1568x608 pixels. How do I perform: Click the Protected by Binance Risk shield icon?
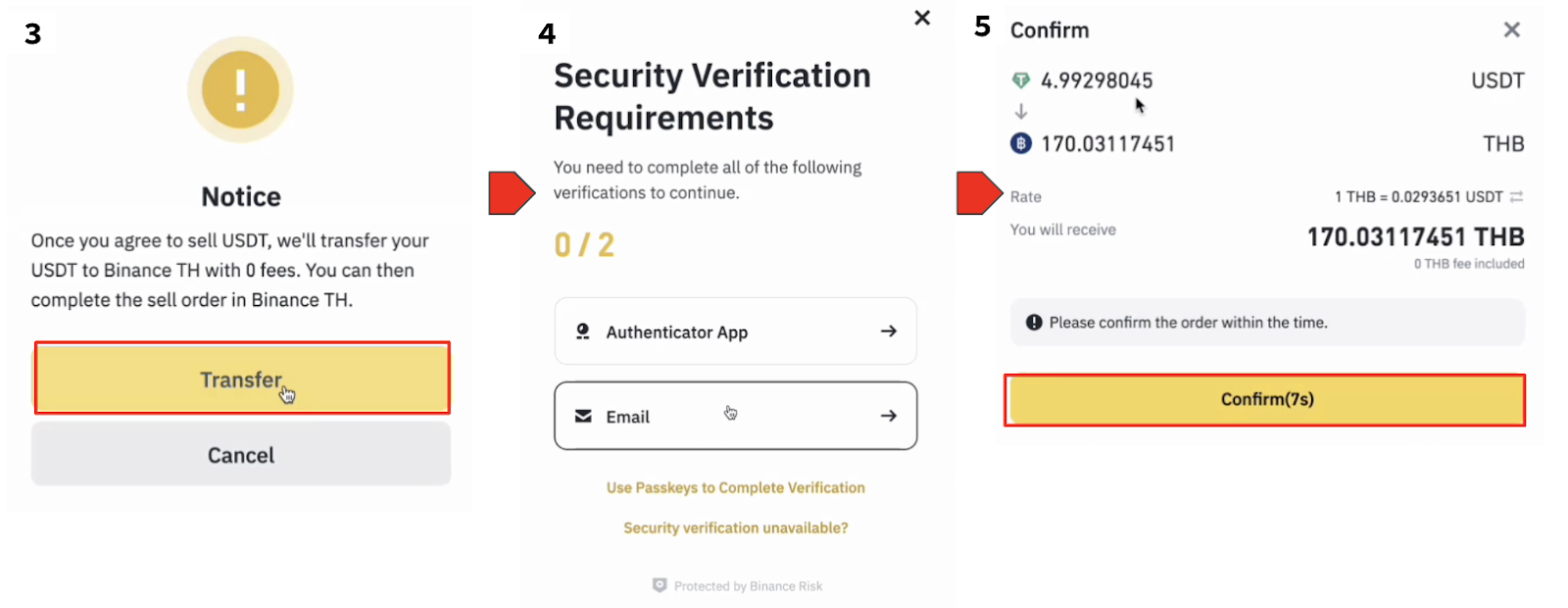click(660, 585)
